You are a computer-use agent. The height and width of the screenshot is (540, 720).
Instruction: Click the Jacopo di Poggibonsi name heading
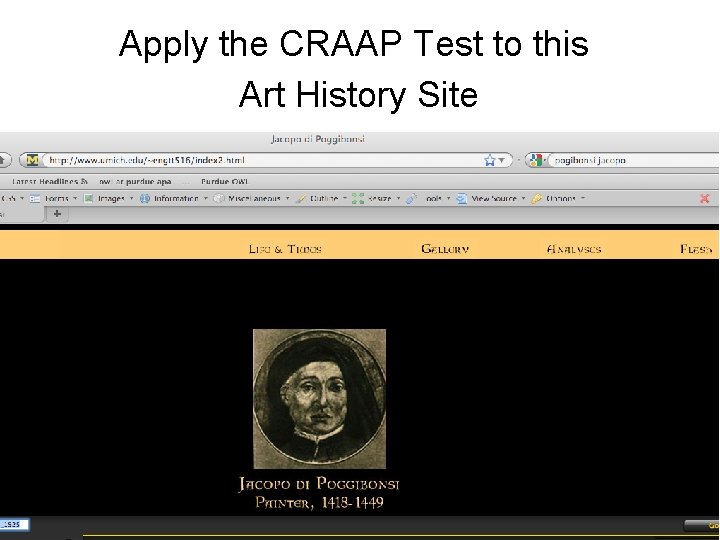pyautogui.click(x=319, y=484)
